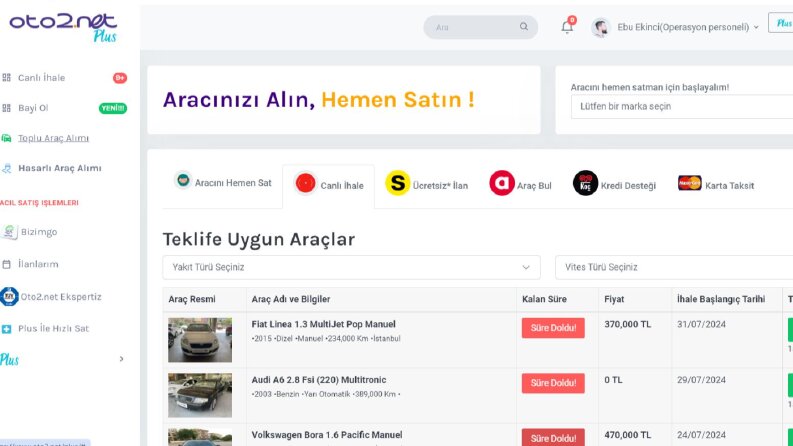The image size is (793, 446).
Task: Switch to Canlı İhale tab
Action: coord(329,186)
